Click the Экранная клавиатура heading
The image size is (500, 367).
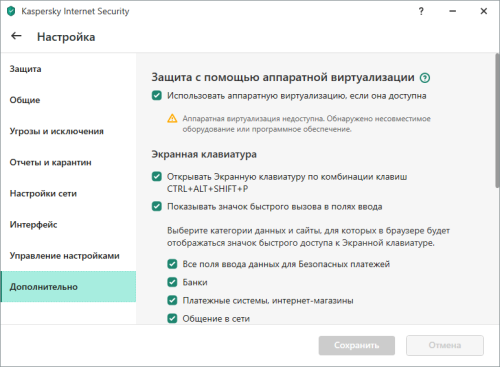(x=204, y=154)
